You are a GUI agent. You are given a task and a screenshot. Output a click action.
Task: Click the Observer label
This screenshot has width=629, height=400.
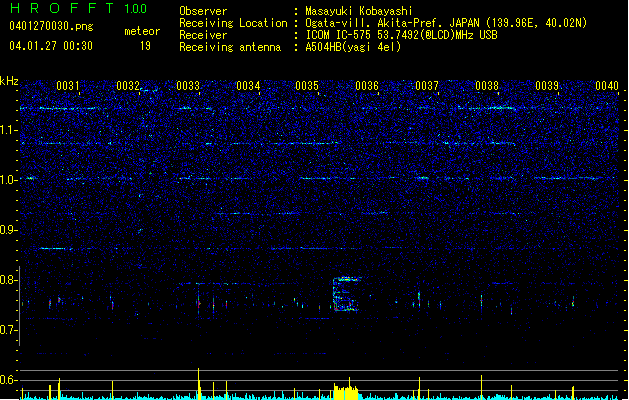click(203, 11)
